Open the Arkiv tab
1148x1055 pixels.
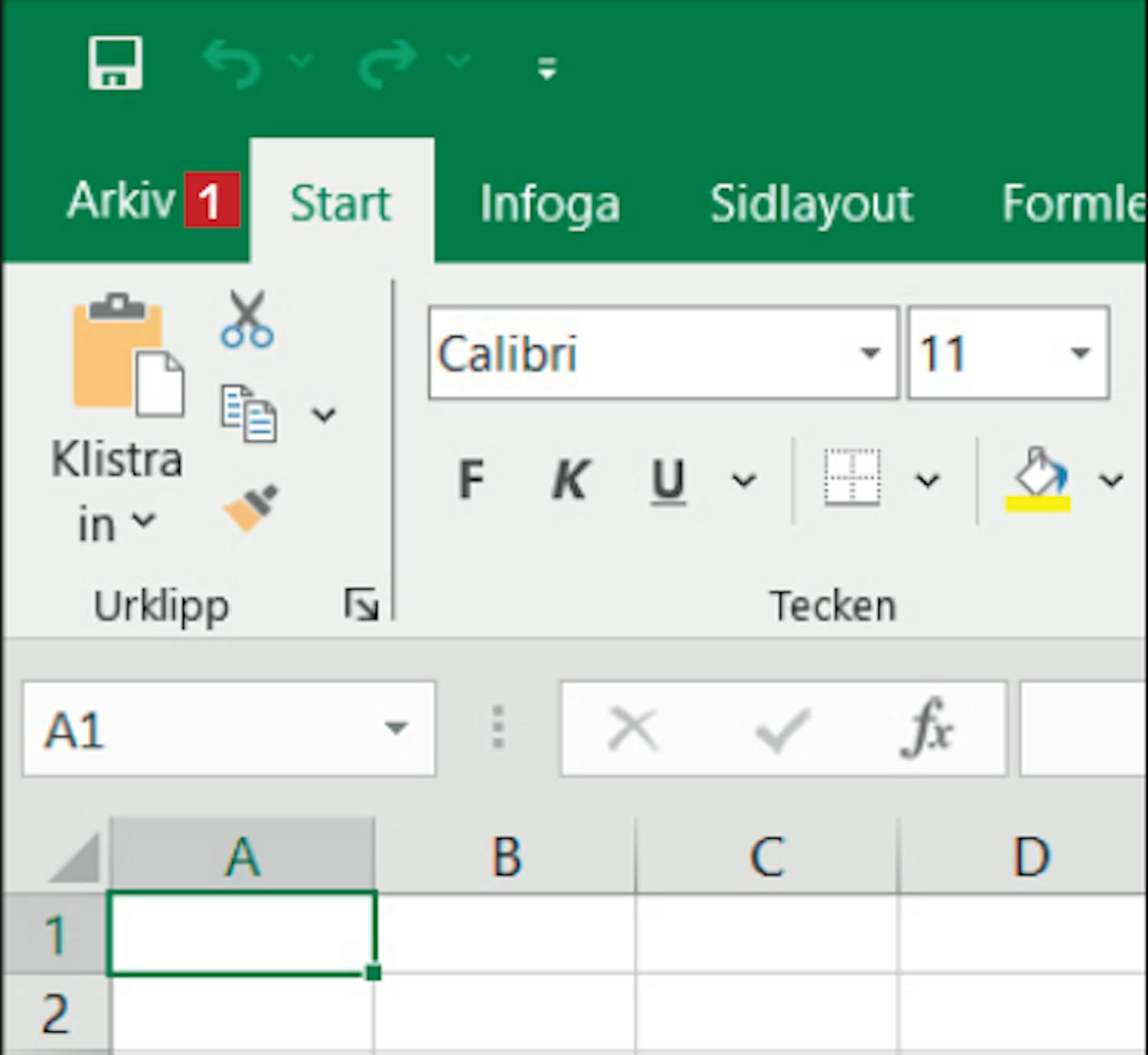122,201
